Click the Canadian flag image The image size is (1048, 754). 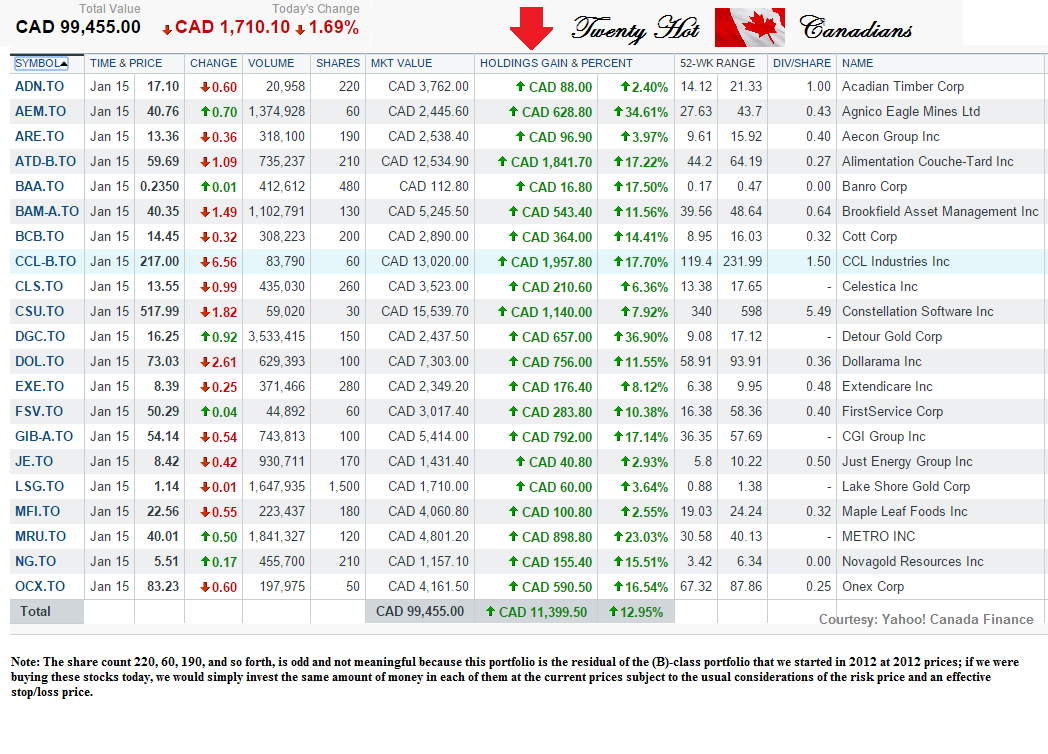click(x=750, y=28)
